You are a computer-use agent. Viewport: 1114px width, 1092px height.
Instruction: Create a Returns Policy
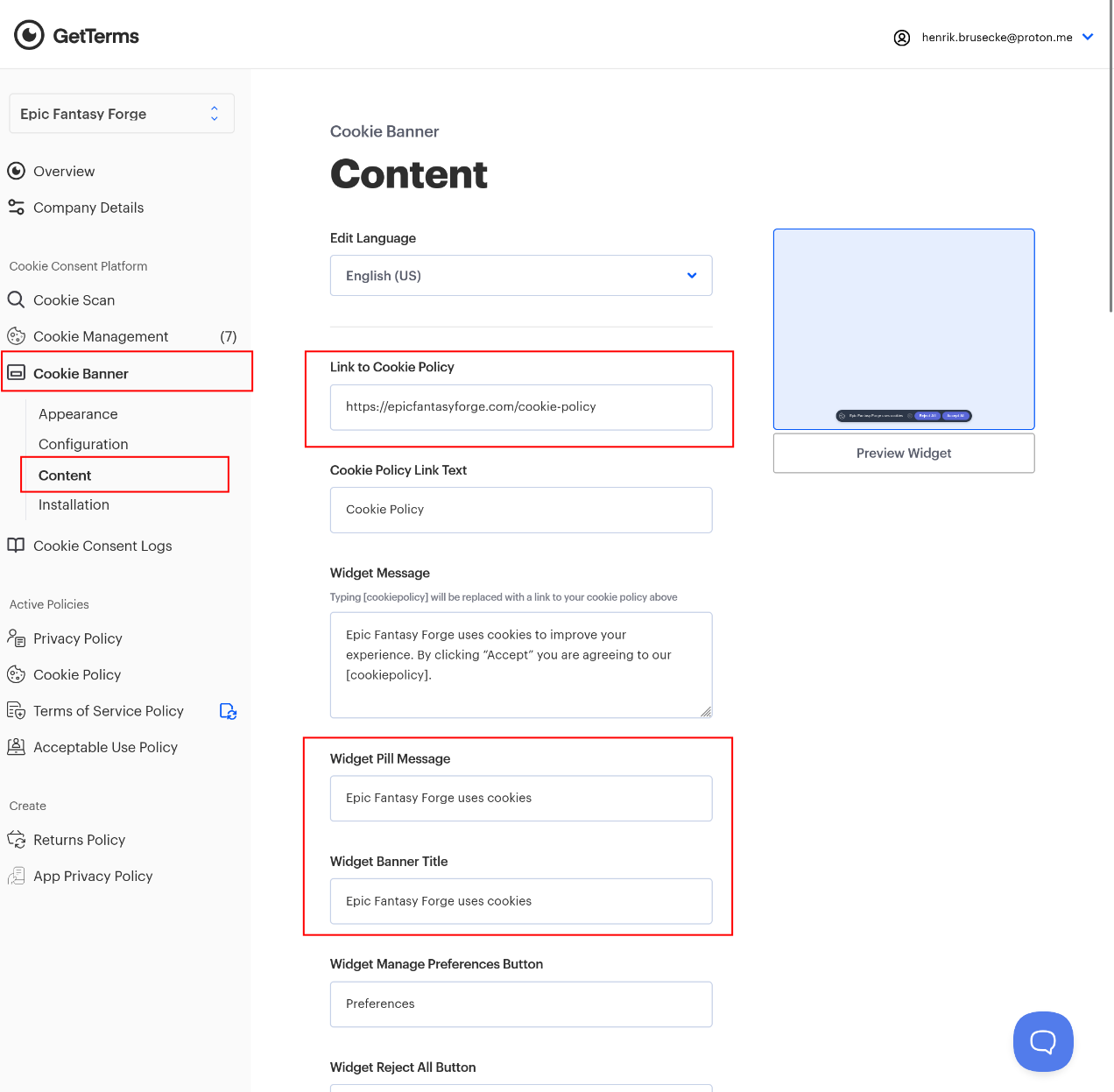coord(79,840)
